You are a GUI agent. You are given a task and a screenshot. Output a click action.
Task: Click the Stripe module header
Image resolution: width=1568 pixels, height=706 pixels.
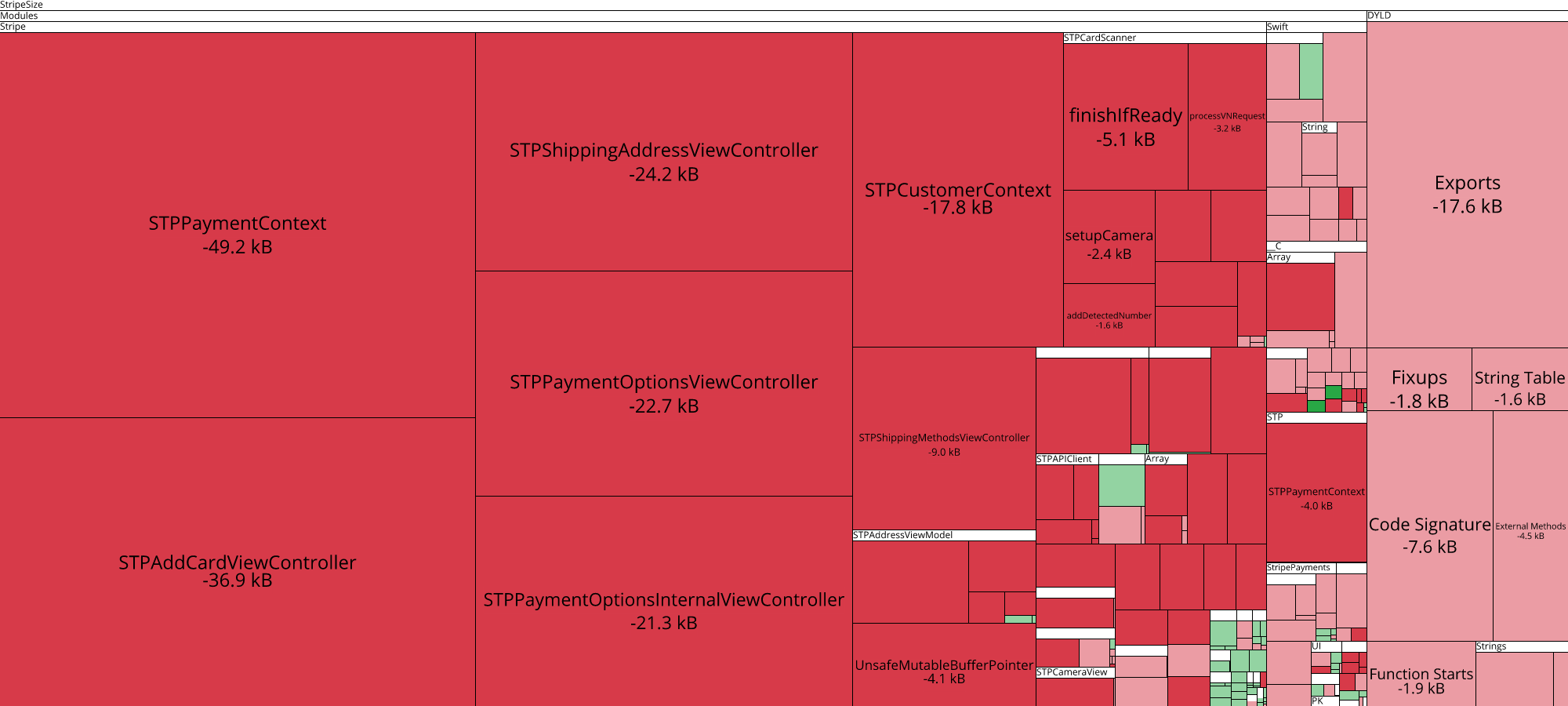click(633, 27)
